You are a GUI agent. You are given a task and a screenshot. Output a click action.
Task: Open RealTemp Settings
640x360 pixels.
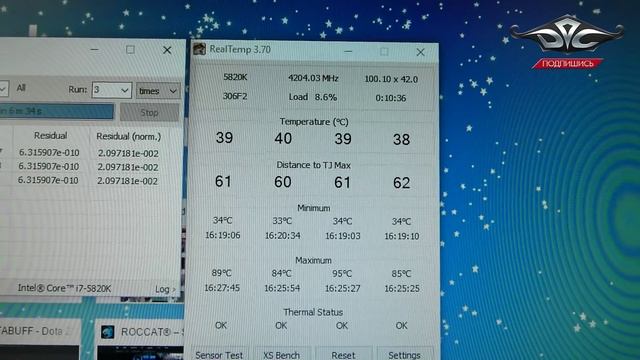(404, 355)
